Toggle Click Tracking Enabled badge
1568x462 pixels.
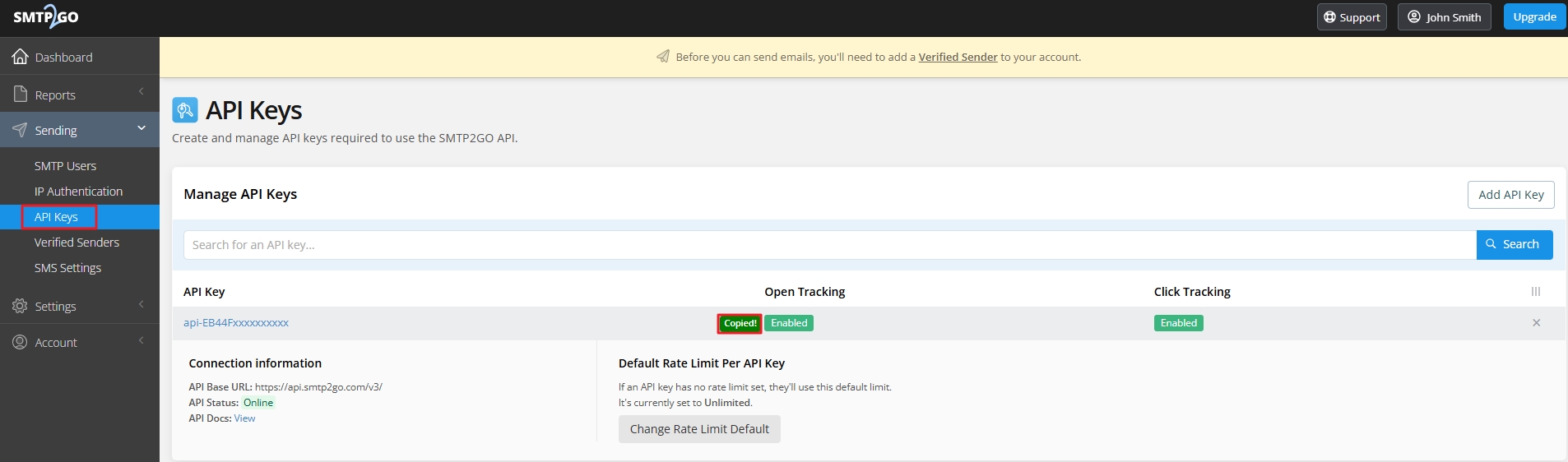pos(1178,323)
